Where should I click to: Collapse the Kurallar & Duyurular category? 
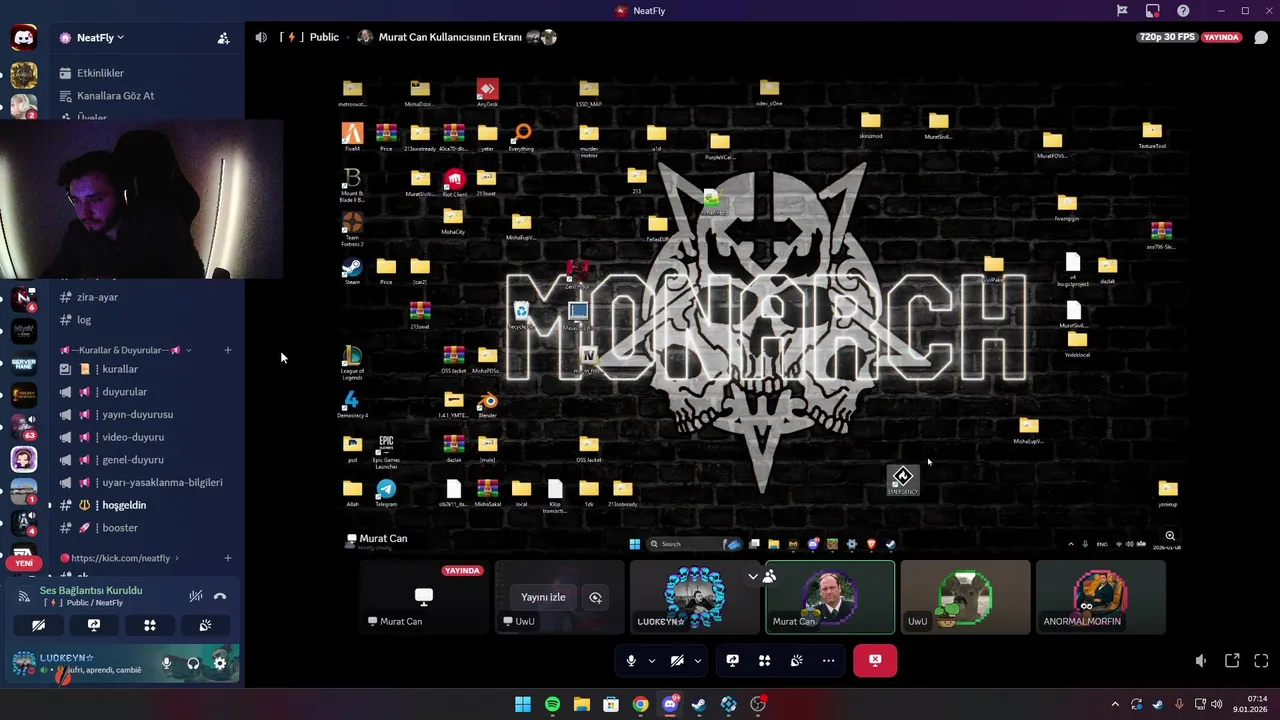[125, 350]
